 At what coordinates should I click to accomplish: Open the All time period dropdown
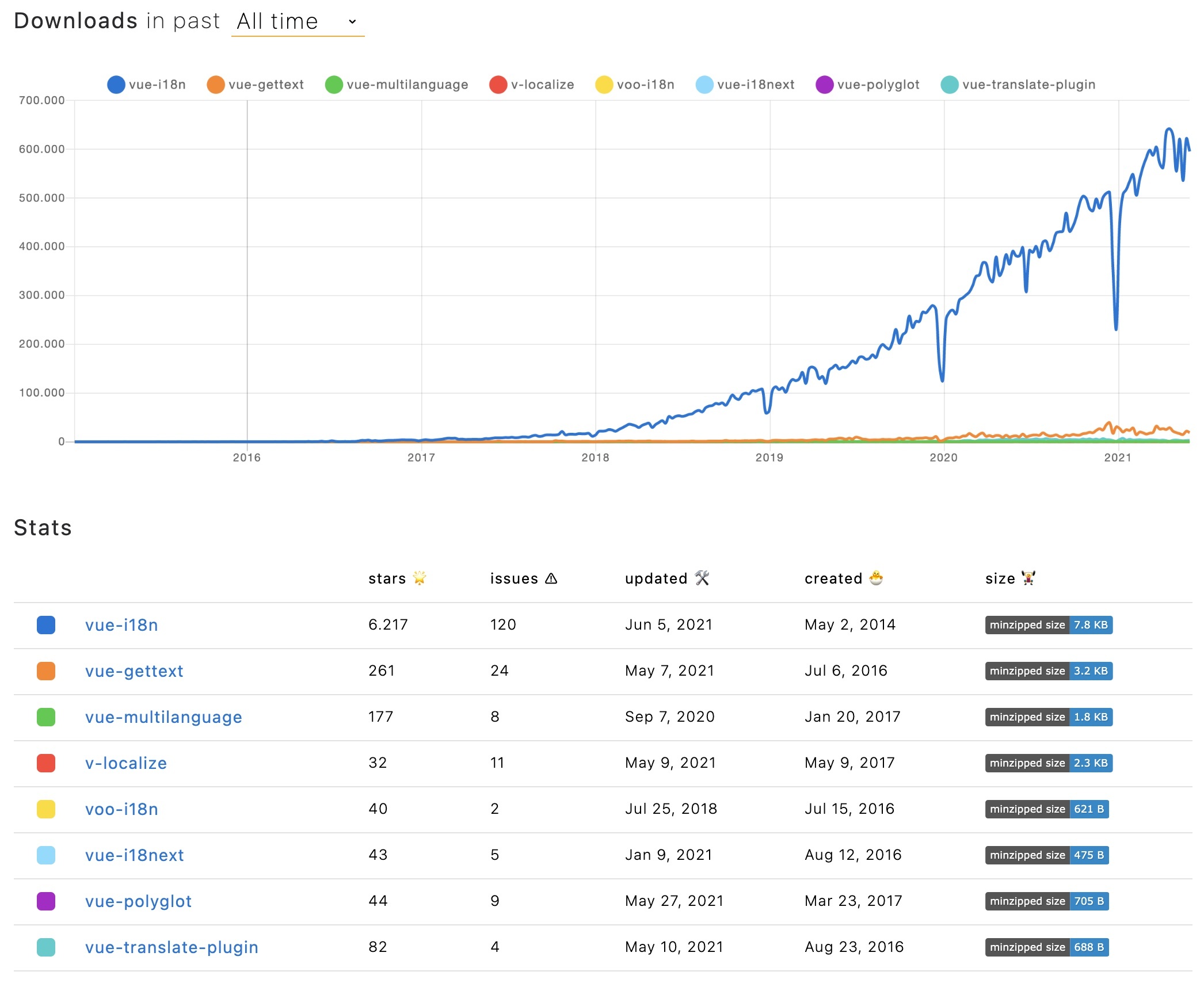coord(297,22)
